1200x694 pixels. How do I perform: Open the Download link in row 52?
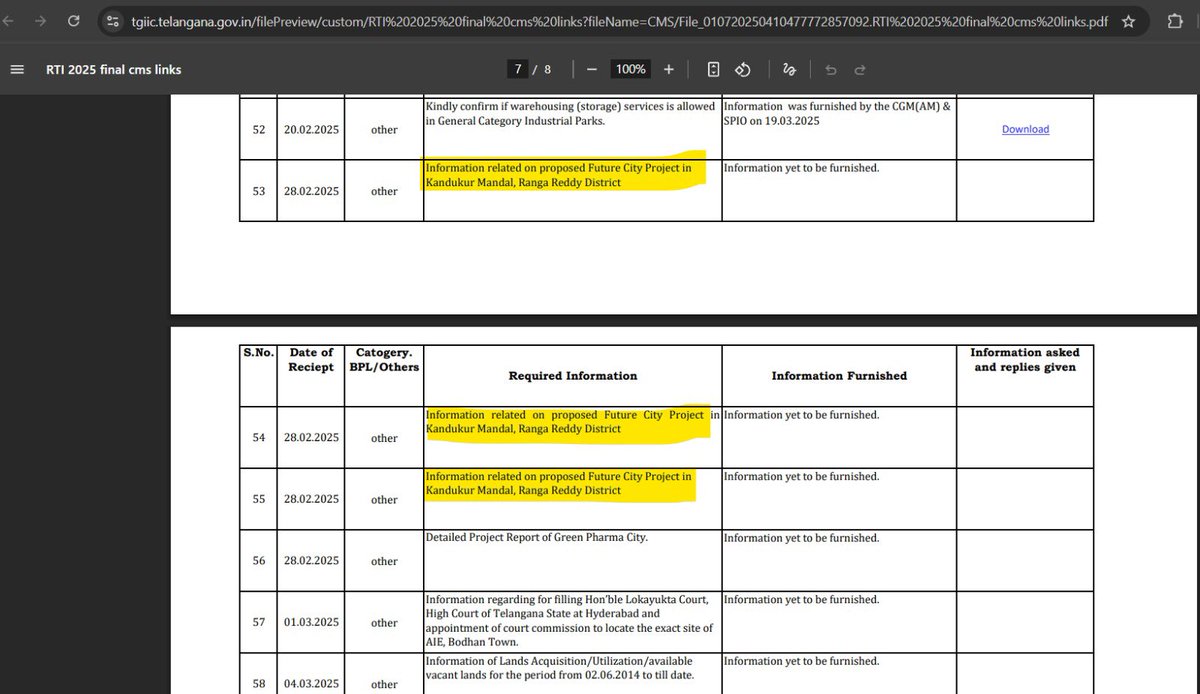click(1024, 129)
